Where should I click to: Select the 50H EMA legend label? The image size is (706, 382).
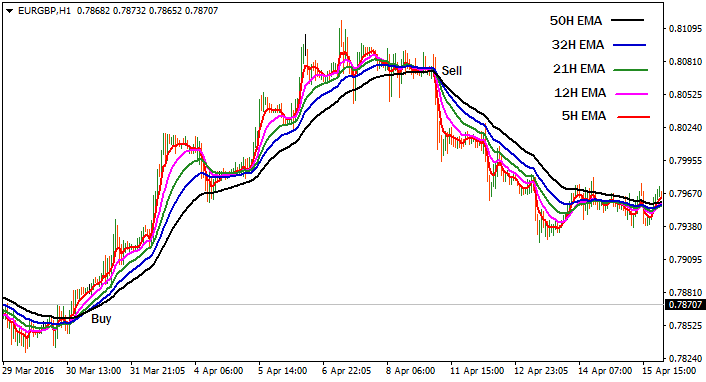pyautogui.click(x=575, y=21)
